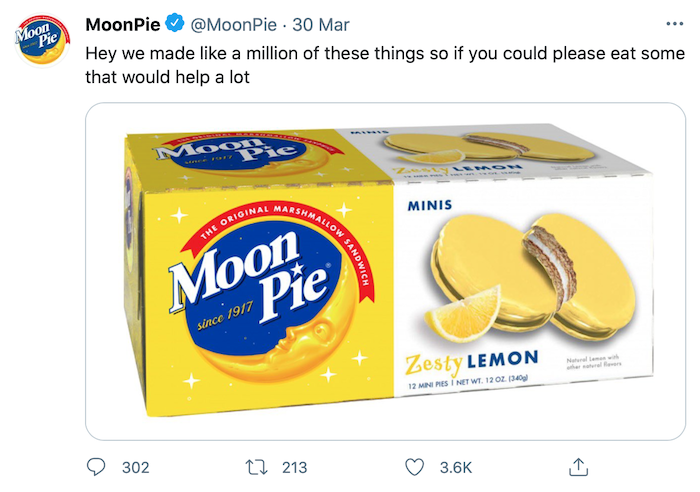Open the three-dot more options menu

(675, 24)
